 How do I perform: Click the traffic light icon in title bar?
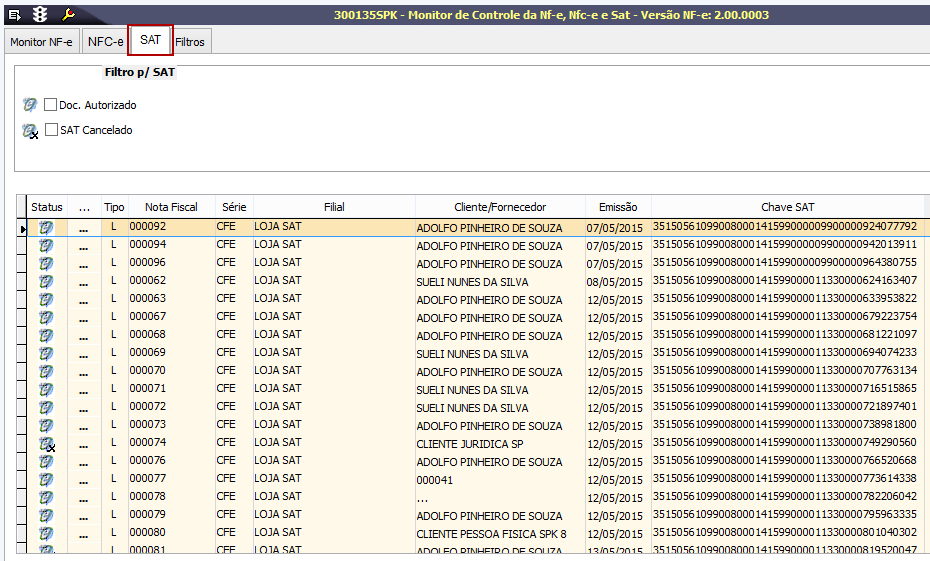click(x=40, y=14)
